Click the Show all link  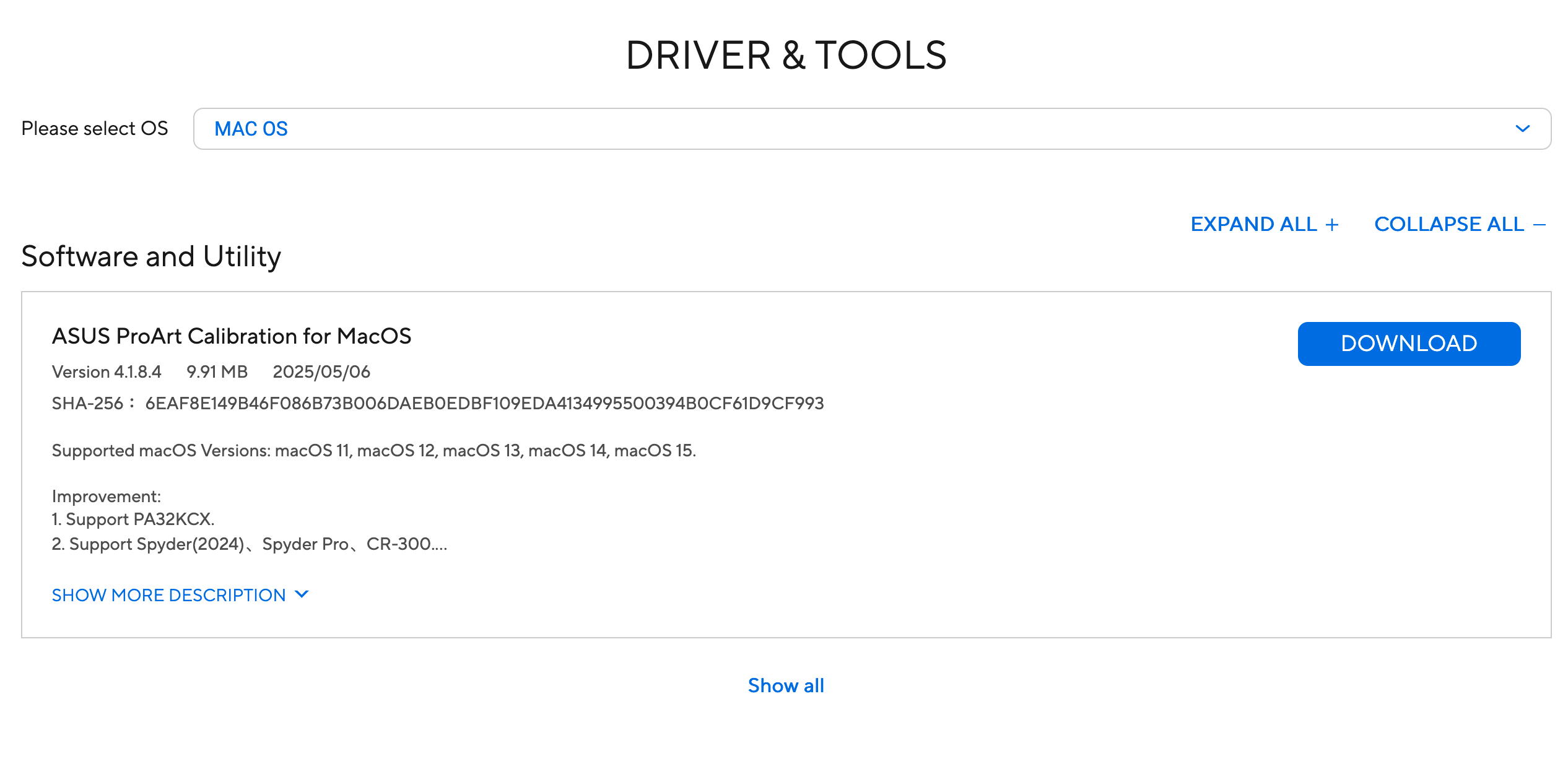786,685
